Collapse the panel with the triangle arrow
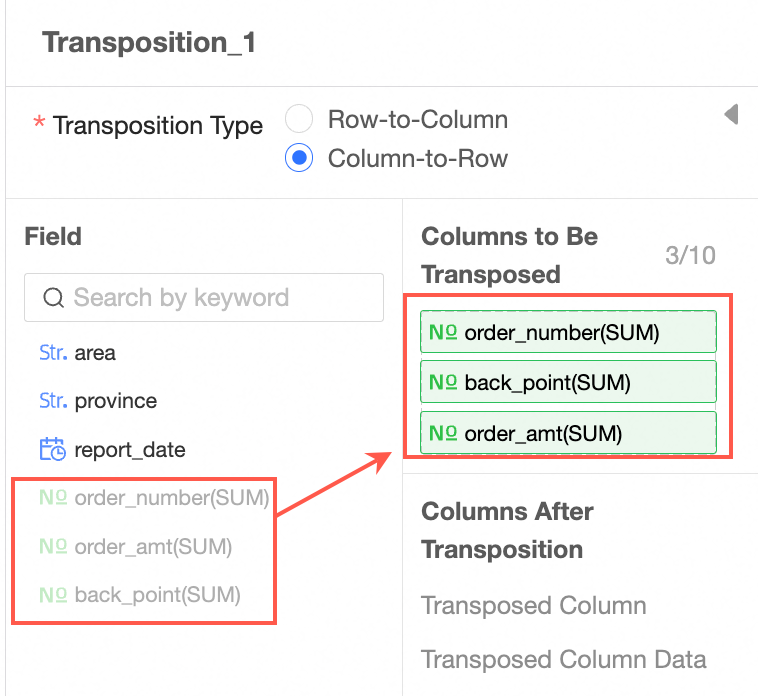758x696 pixels. [731, 115]
